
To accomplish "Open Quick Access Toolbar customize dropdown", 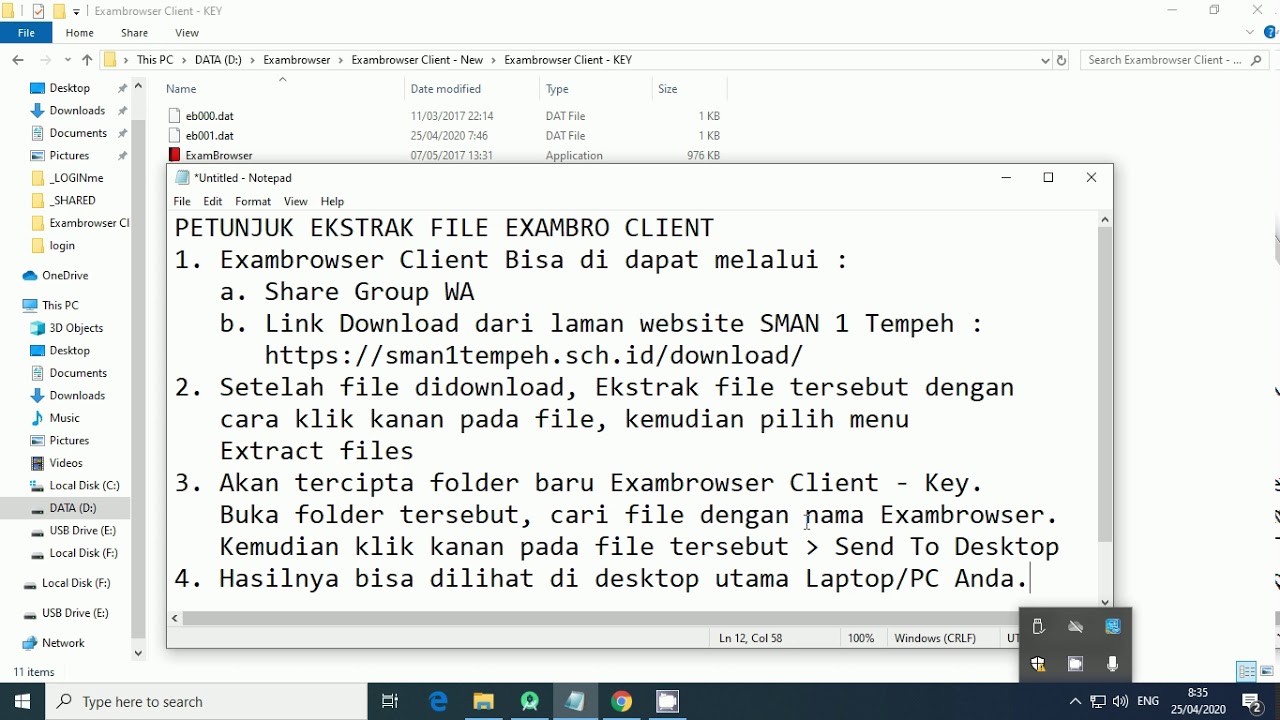I will click(x=76, y=12).
